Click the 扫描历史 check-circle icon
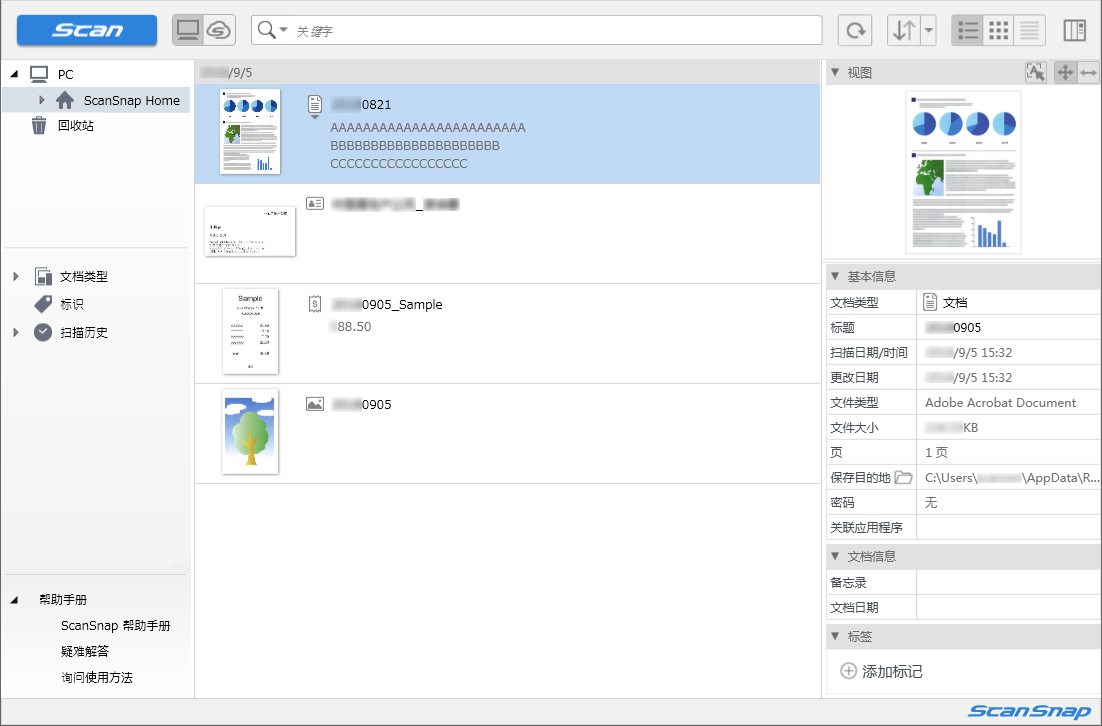Image resolution: width=1102 pixels, height=726 pixels. click(x=43, y=332)
